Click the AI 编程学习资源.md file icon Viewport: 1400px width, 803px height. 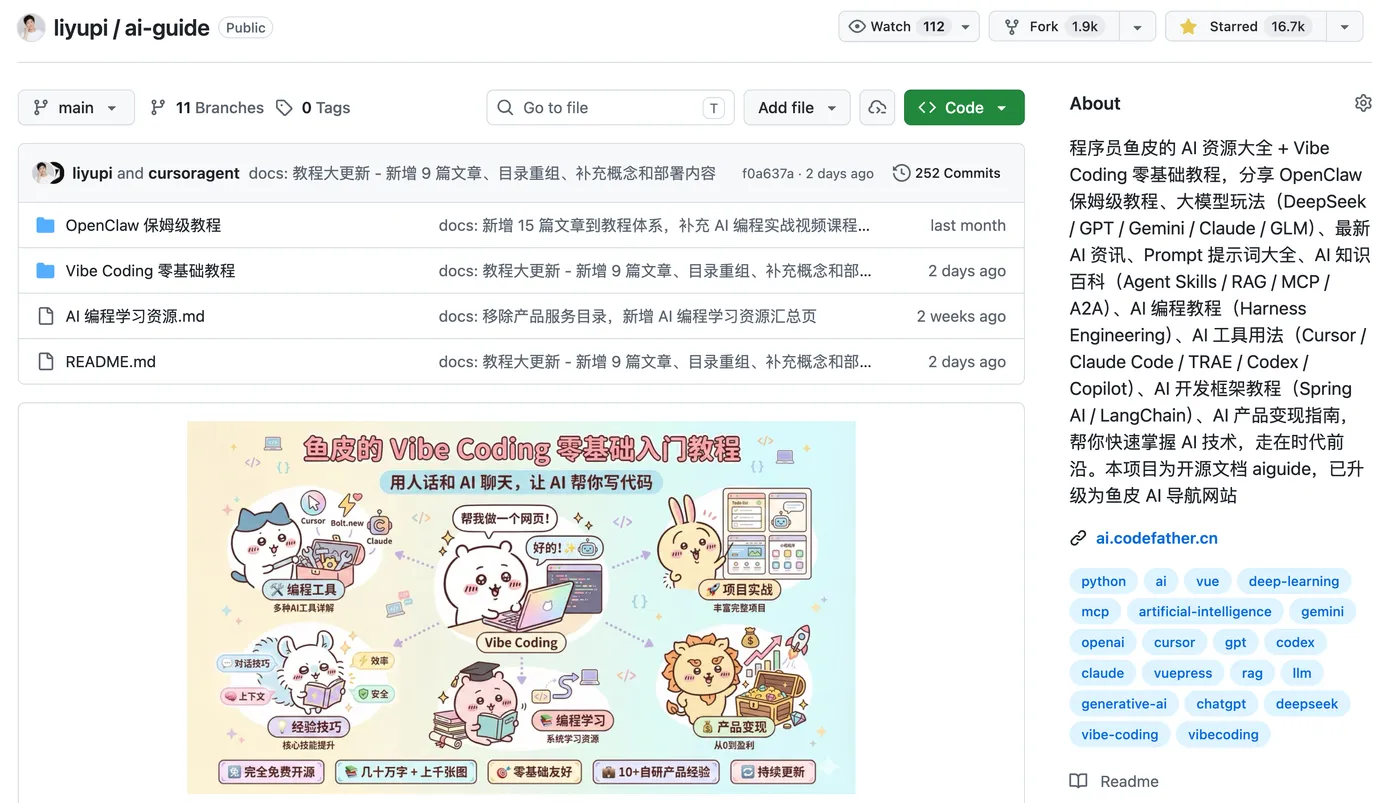click(x=45, y=316)
